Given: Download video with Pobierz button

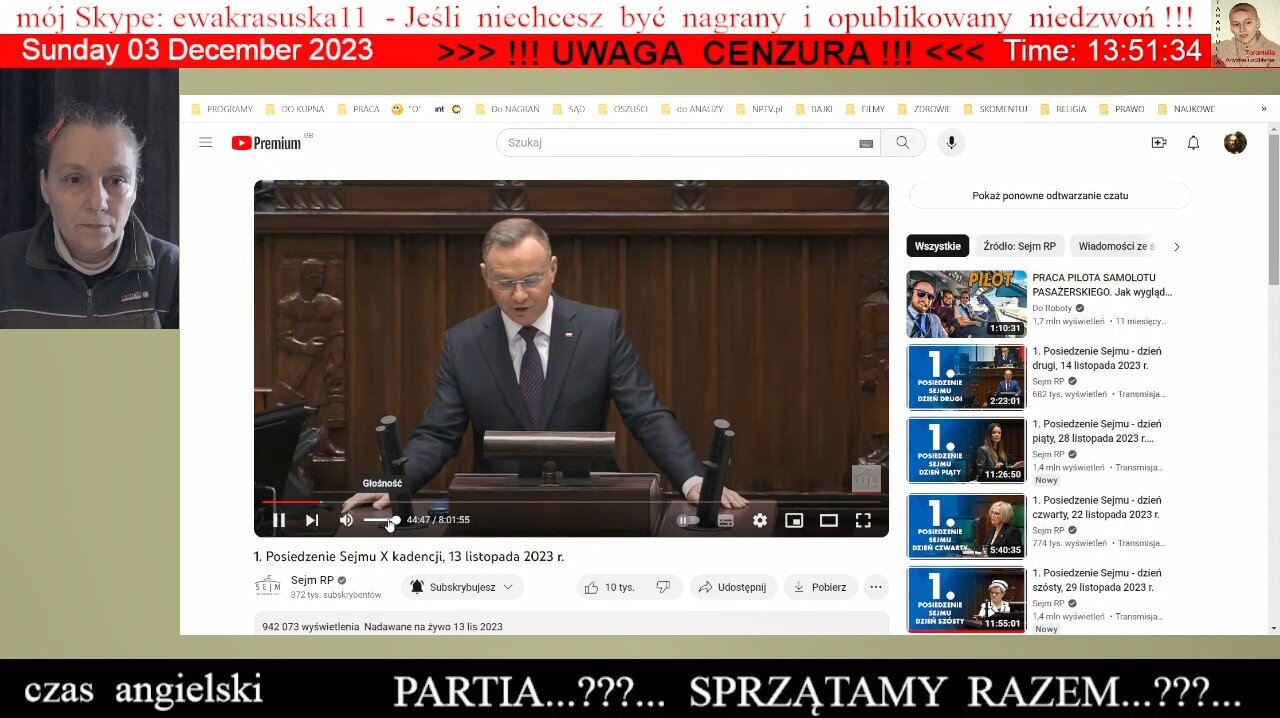Looking at the screenshot, I should click(x=820, y=587).
